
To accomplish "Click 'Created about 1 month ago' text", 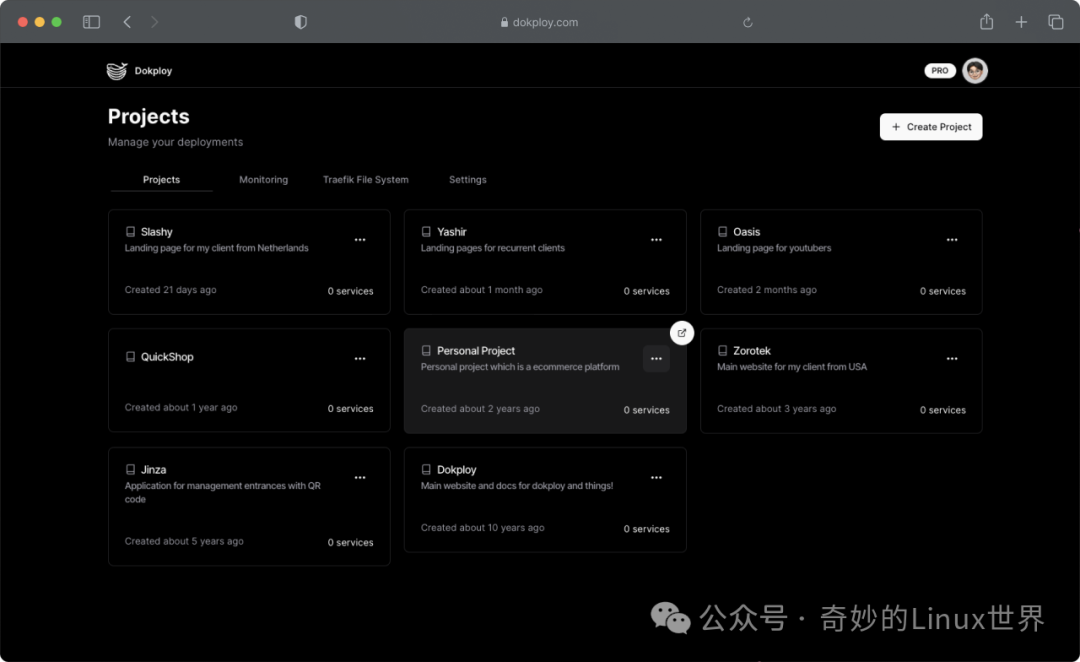I will (x=481, y=289).
